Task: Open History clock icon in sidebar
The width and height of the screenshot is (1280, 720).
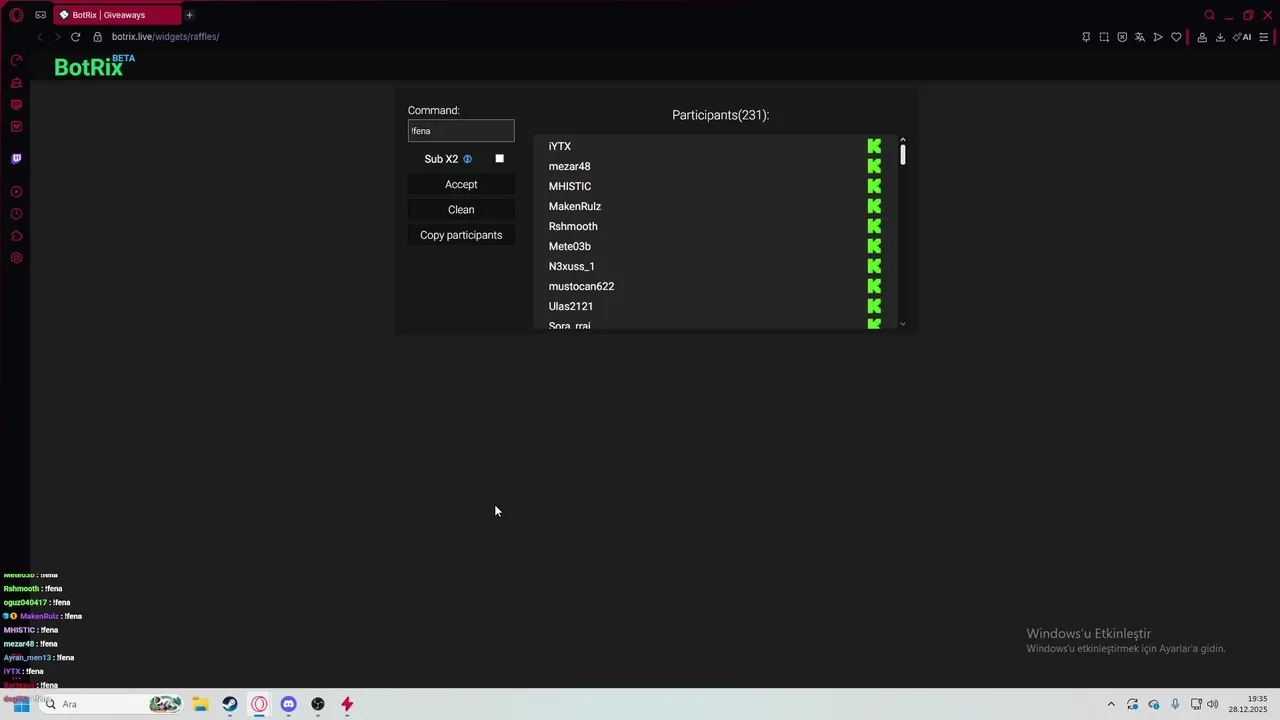Action: coord(16,214)
